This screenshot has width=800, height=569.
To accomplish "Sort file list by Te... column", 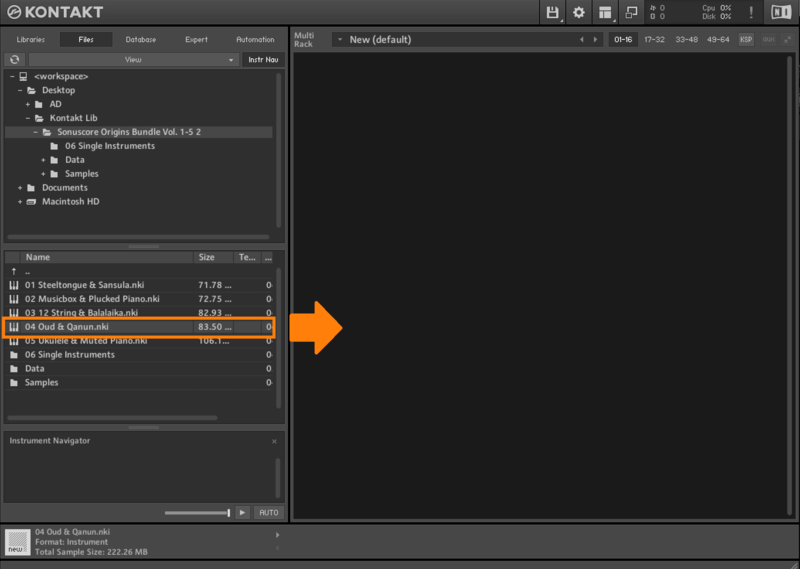I will [x=247, y=257].
